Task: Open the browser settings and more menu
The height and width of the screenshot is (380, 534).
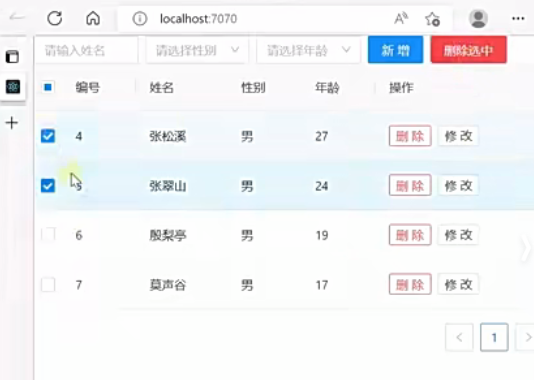Action: pos(518,19)
